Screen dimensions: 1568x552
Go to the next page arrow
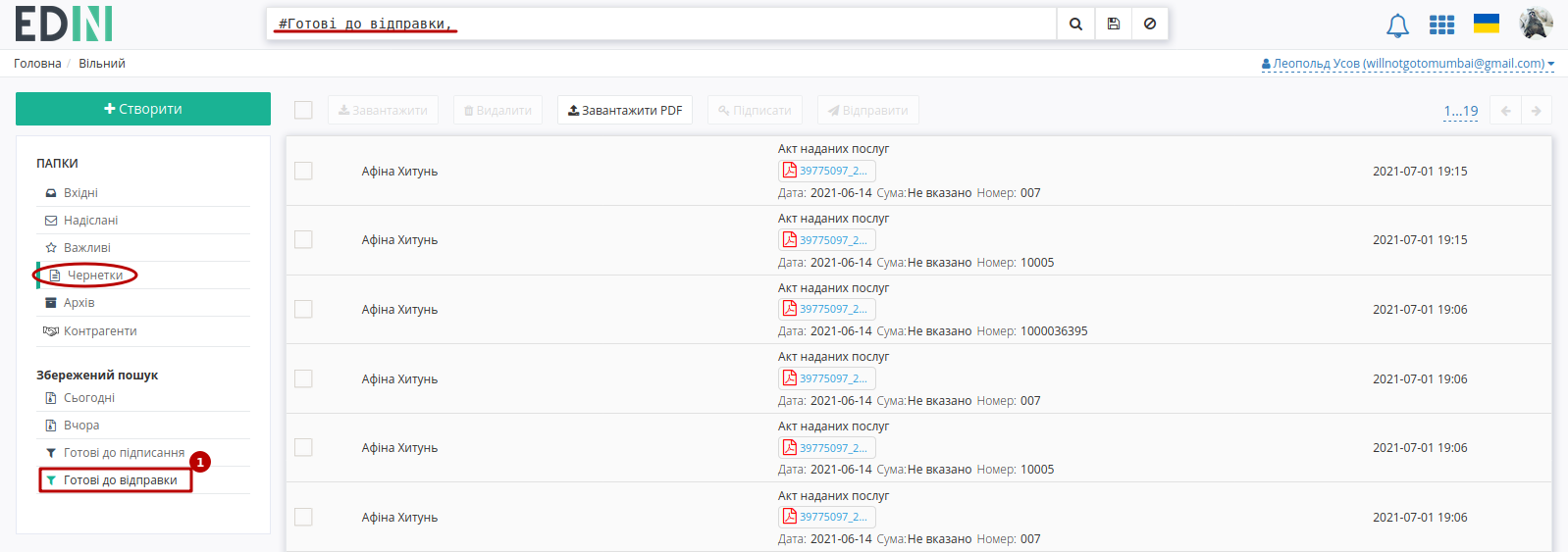(x=1537, y=111)
